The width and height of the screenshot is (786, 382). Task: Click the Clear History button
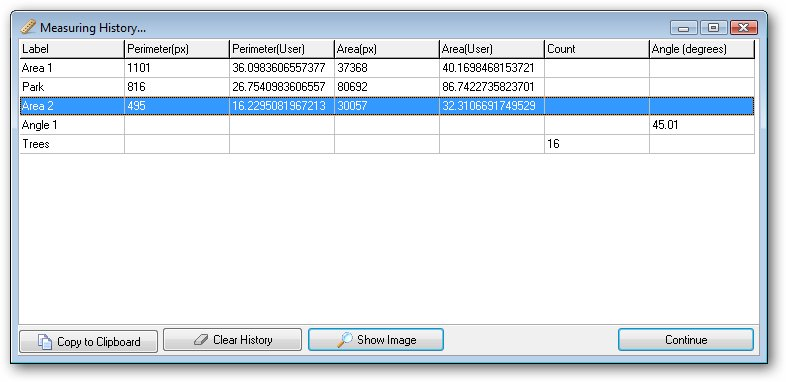point(233,340)
